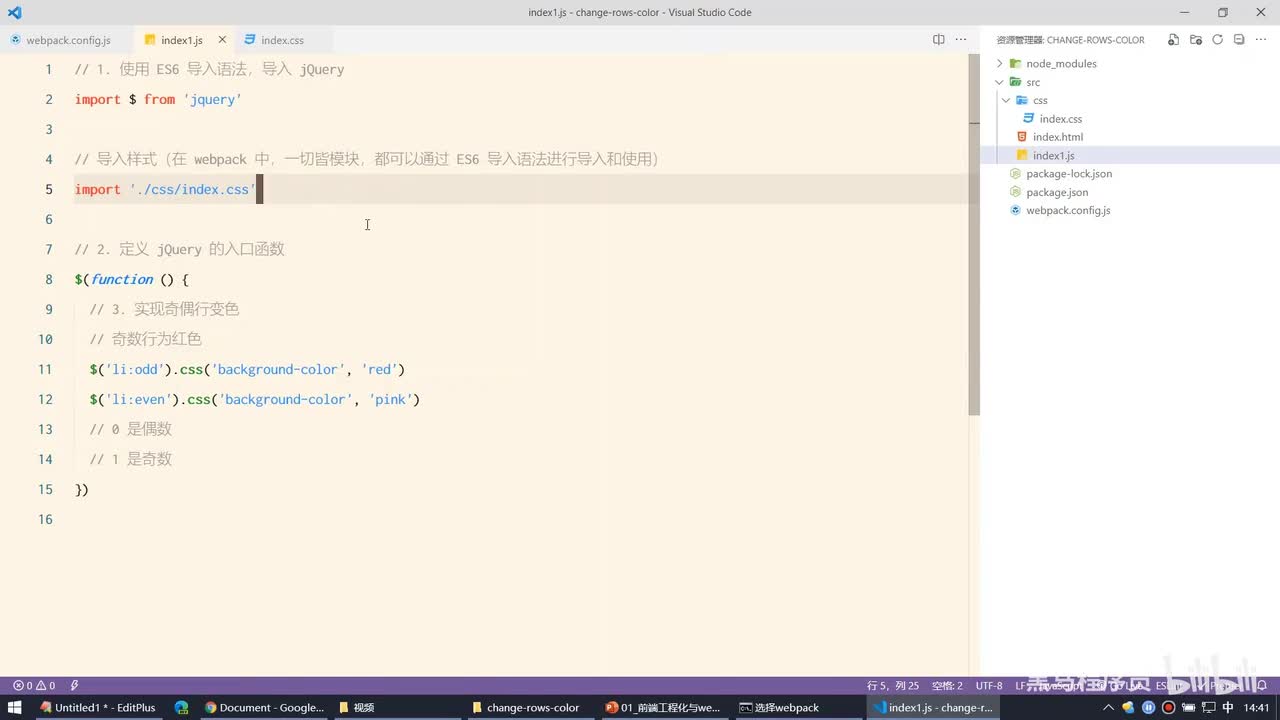Click the editor vertical scrollbar thumb
1280x720 pixels.
pos(974,235)
